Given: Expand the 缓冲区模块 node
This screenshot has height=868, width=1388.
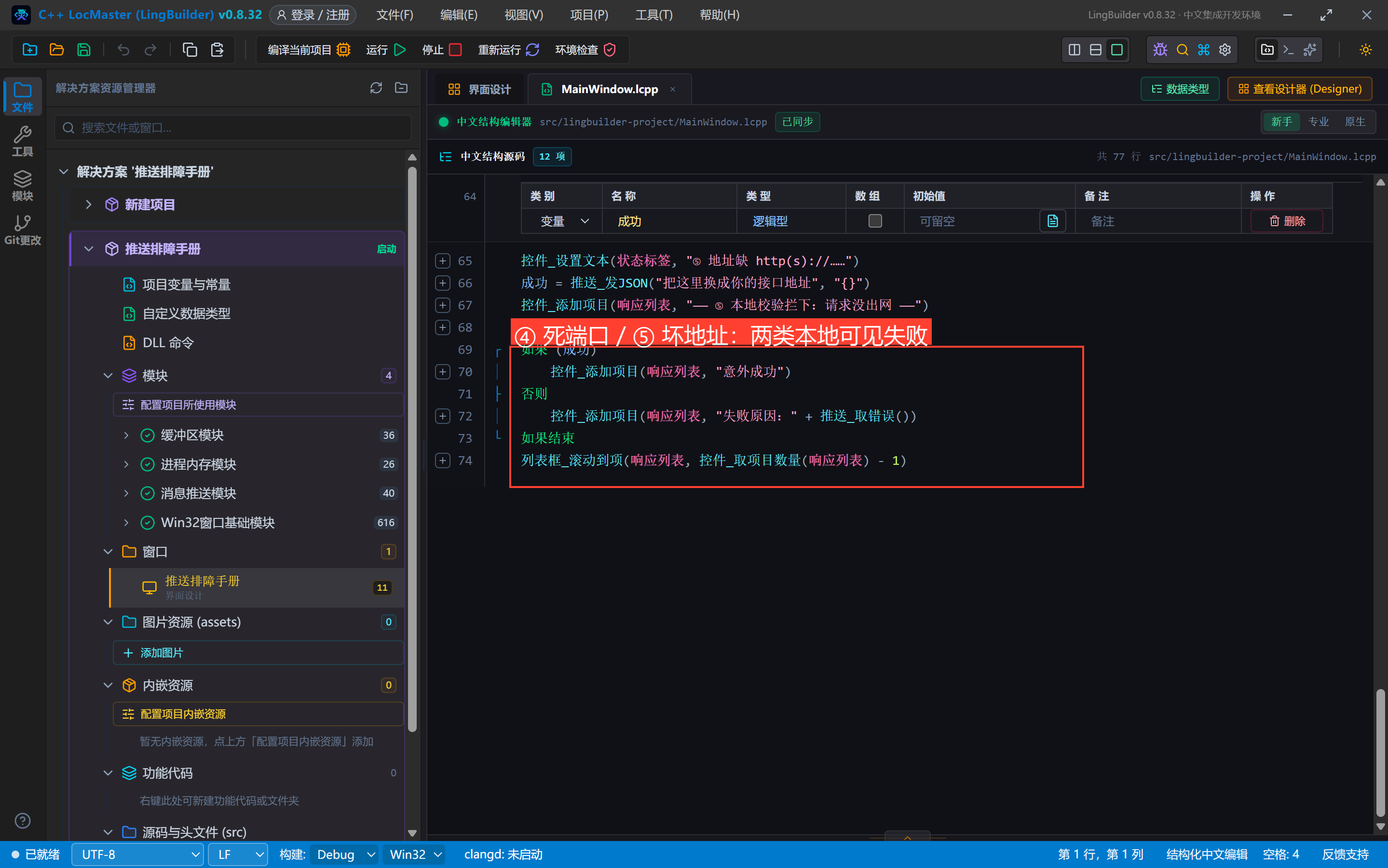Looking at the screenshot, I should tap(126, 435).
